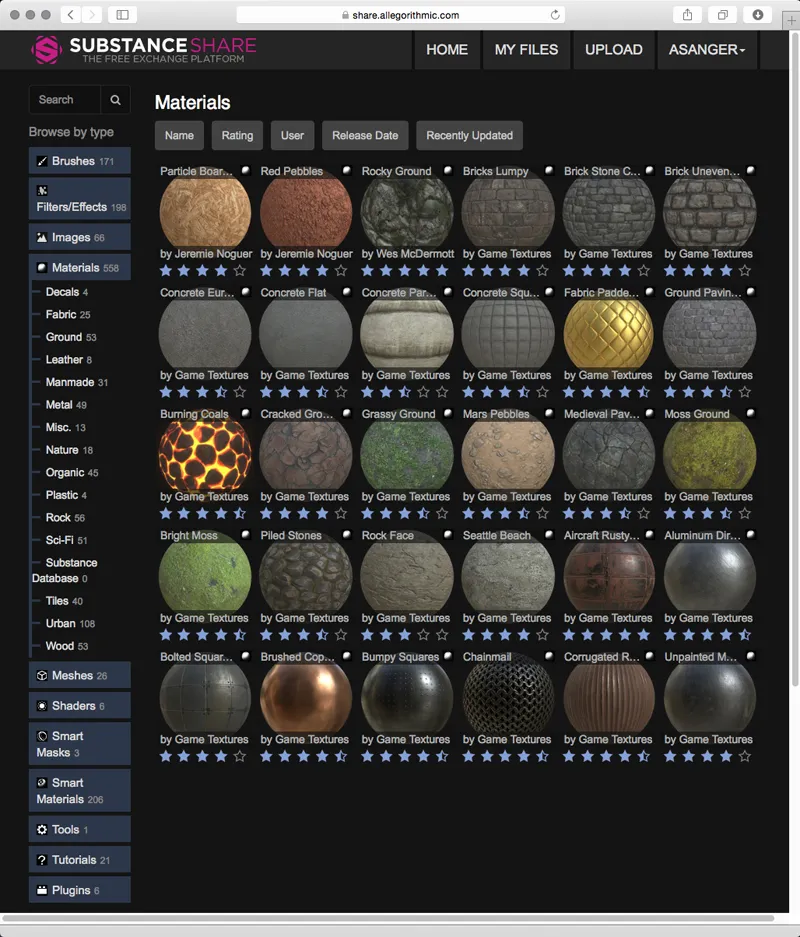Open the Shaders category
This screenshot has height=937, width=800.
tap(79, 706)
